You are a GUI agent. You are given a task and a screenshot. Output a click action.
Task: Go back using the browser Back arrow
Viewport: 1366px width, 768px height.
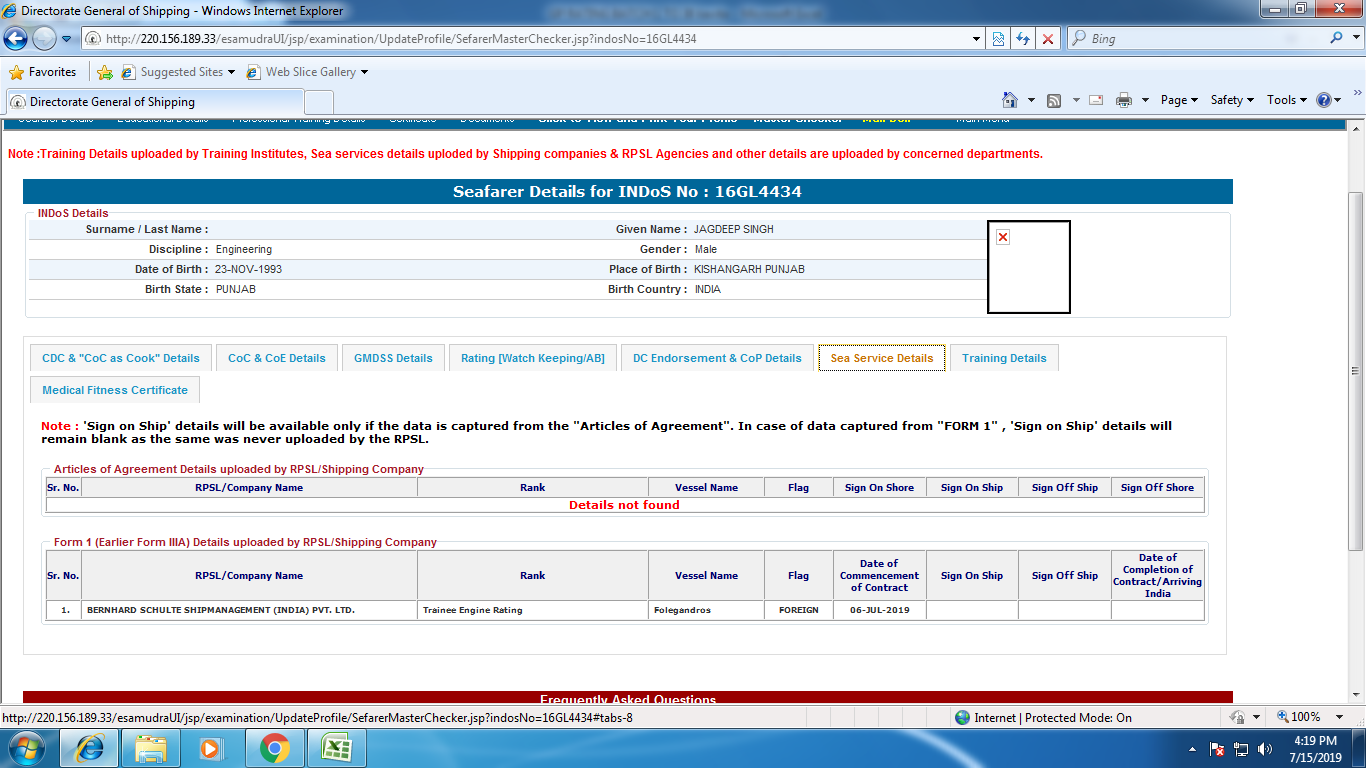click(15, 39)
